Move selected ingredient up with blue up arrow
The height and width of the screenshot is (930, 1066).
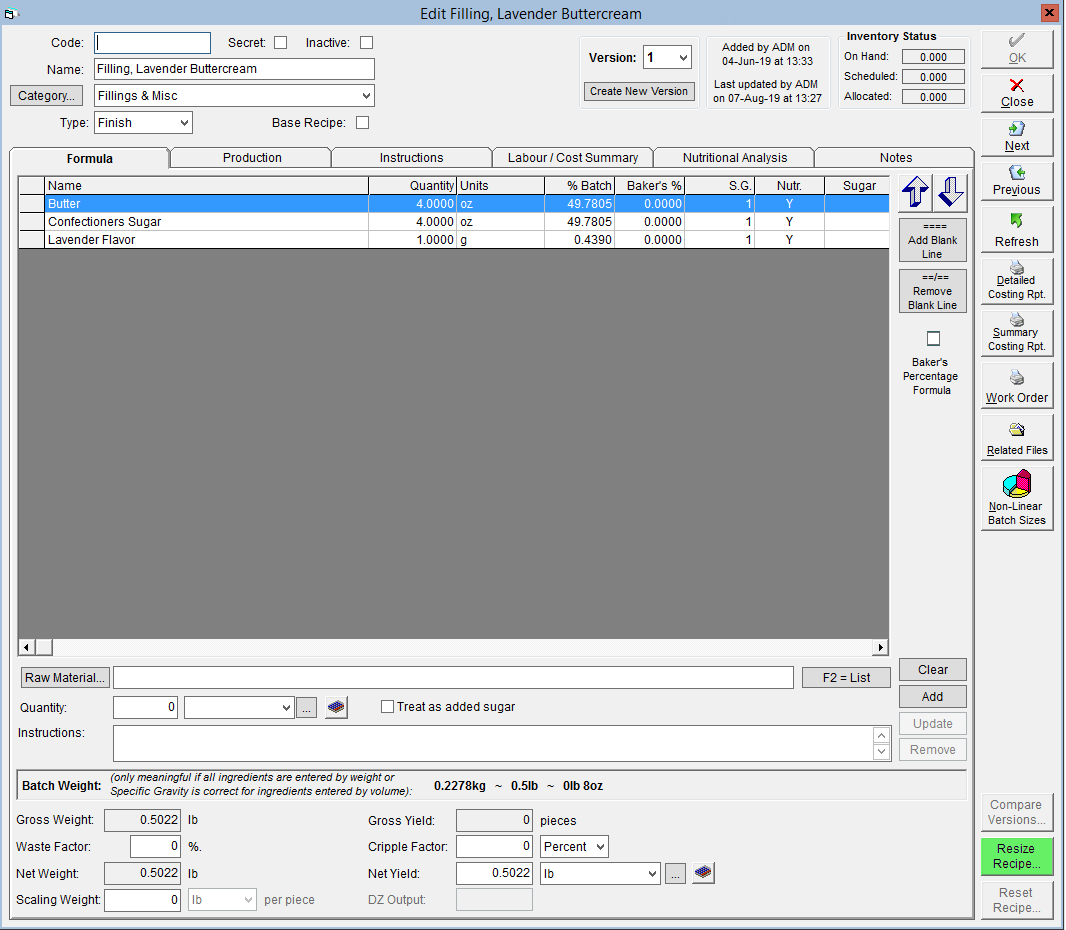[x=915, y=192]
